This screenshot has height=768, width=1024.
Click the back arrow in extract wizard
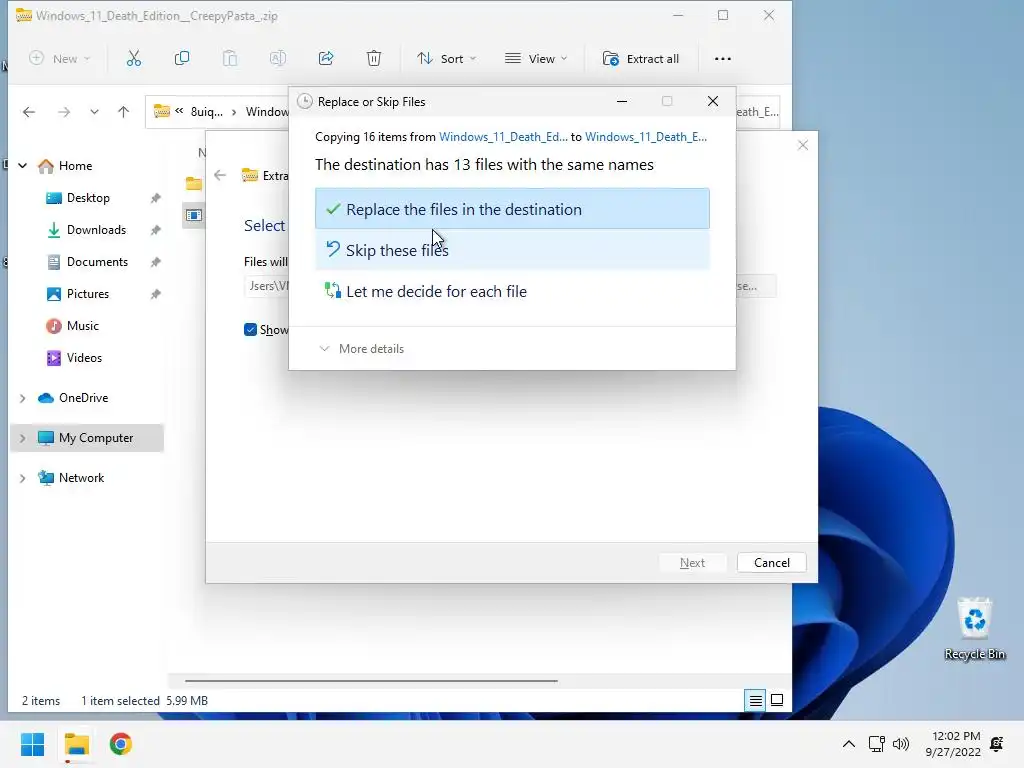pyautogui.click(x=220, y=175)
